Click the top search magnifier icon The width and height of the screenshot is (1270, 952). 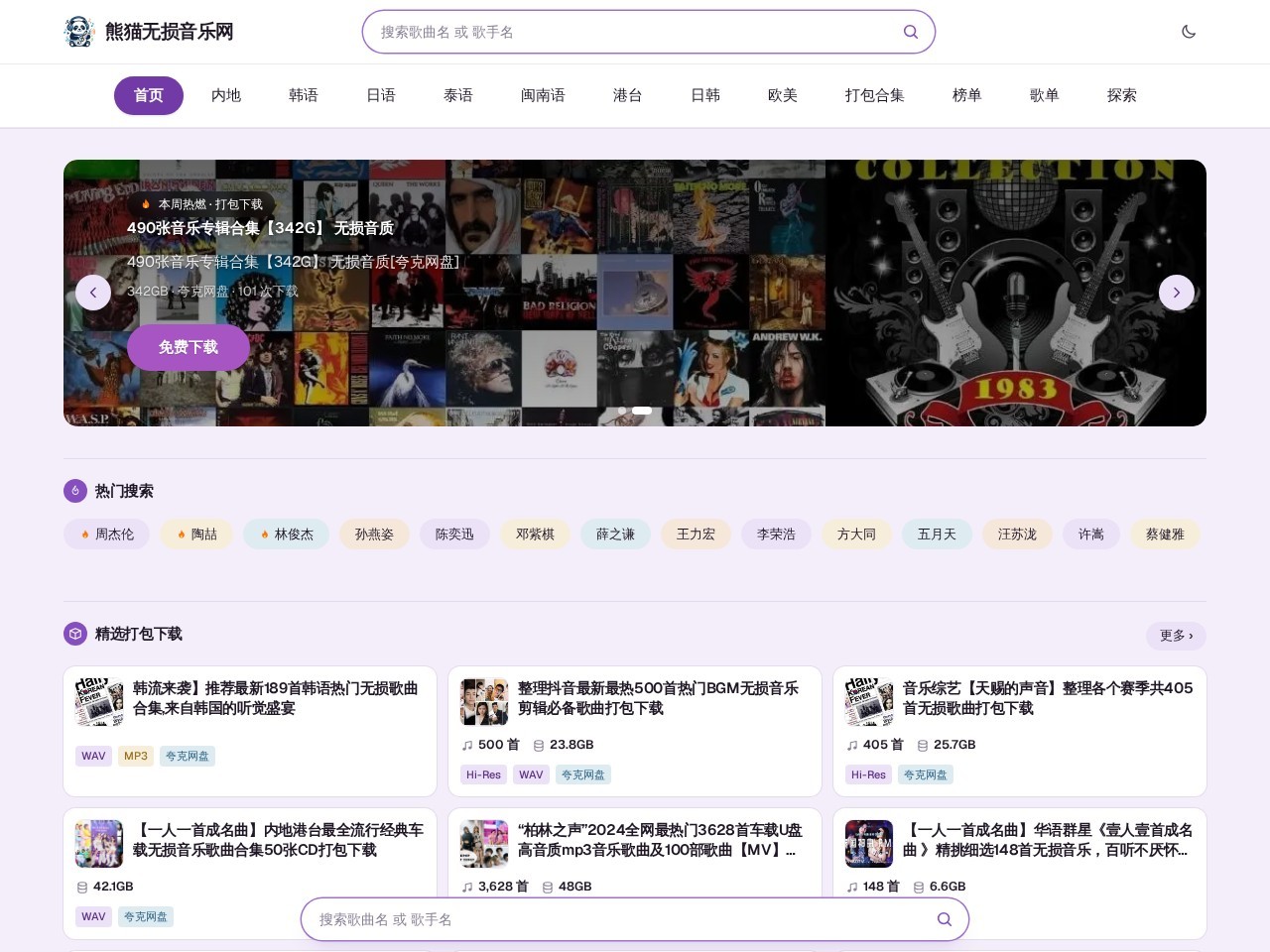coord(910,32)
